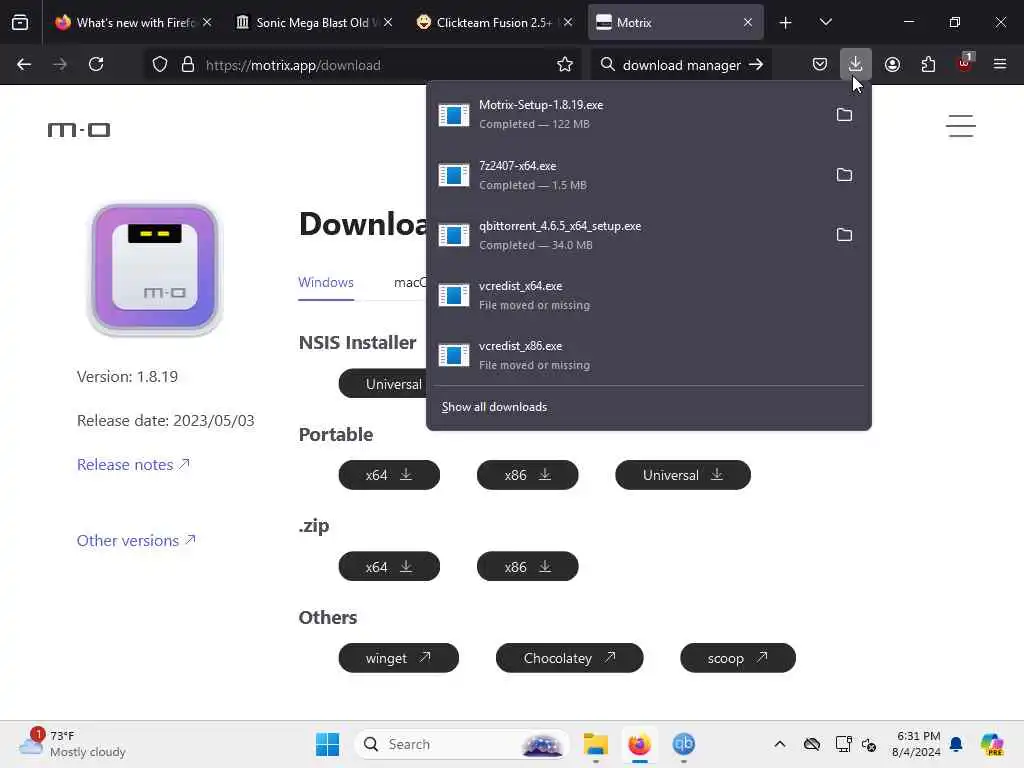The image size is (1024, 768).
Task: Click the 'download manager' search box
Action: pyautogui.click(x=681, y=65)
